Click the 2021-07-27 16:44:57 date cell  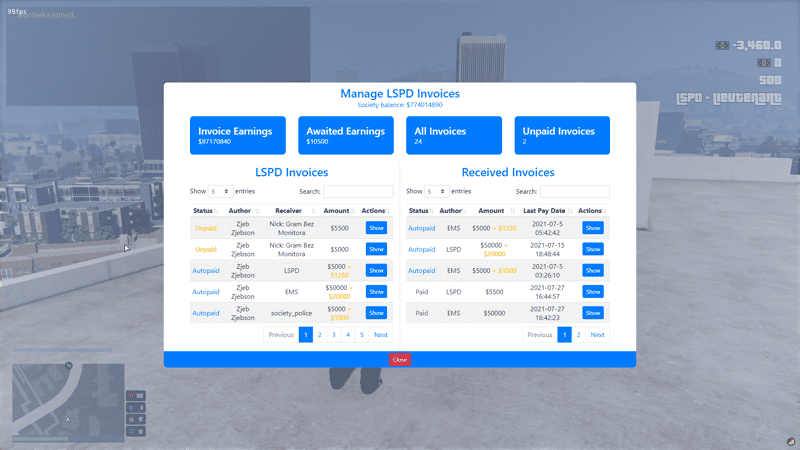[547, 292]
